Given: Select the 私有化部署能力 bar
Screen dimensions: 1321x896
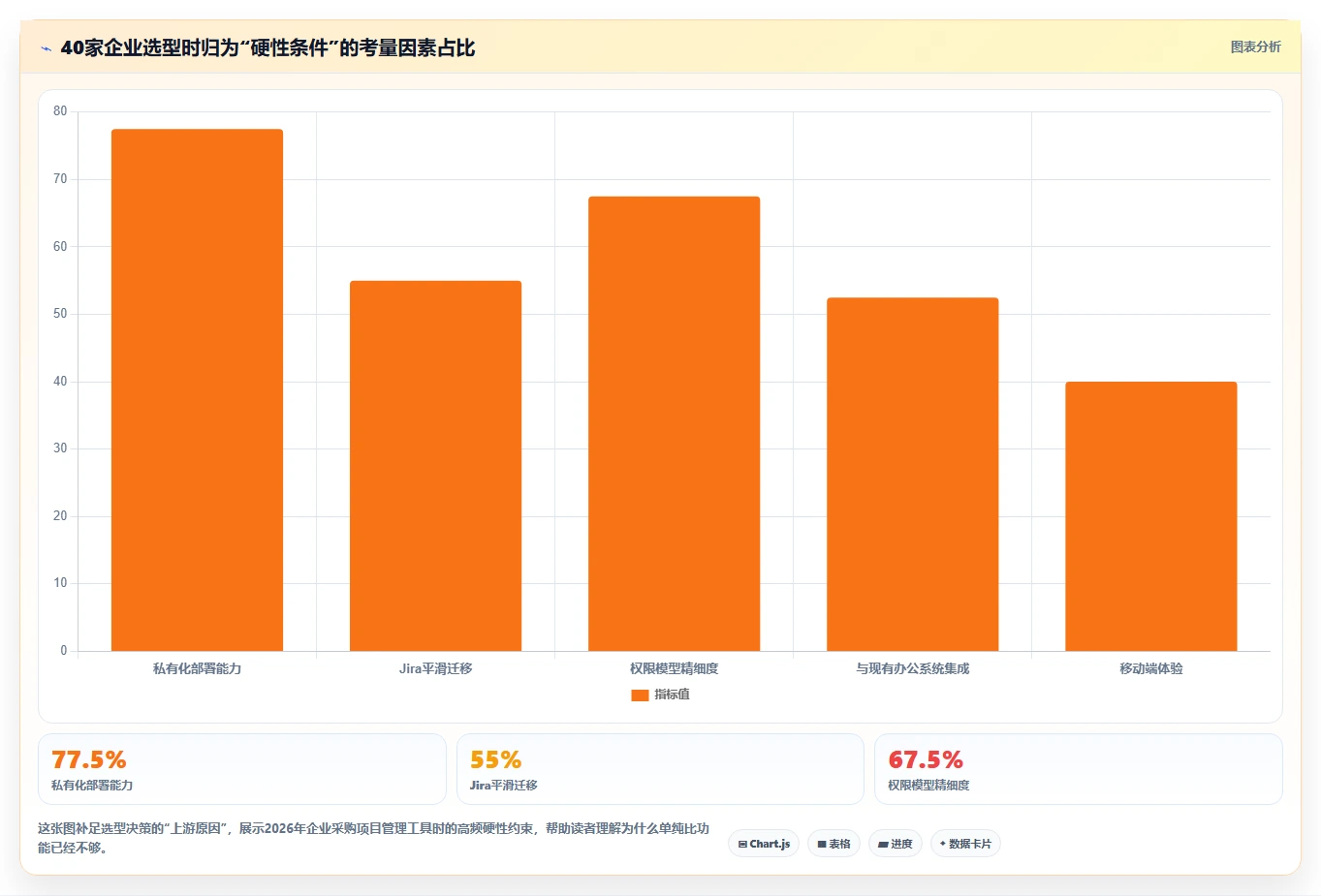Looking at the screenshot, I should coord(197,389).
